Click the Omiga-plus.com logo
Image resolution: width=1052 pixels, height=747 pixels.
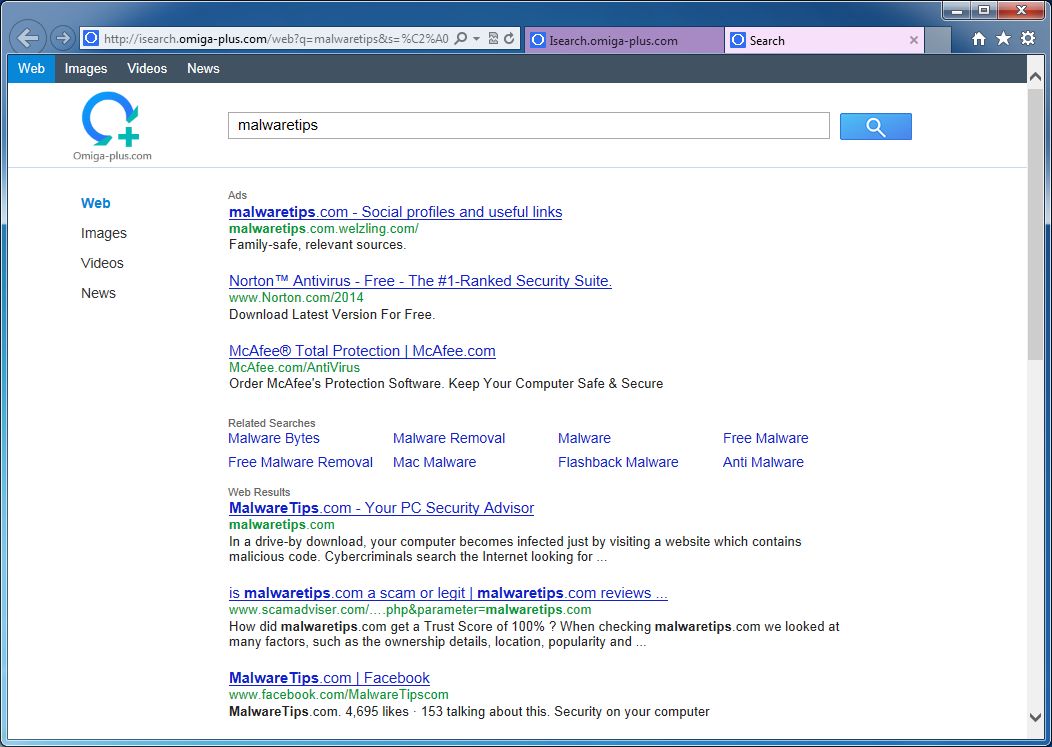112,126
